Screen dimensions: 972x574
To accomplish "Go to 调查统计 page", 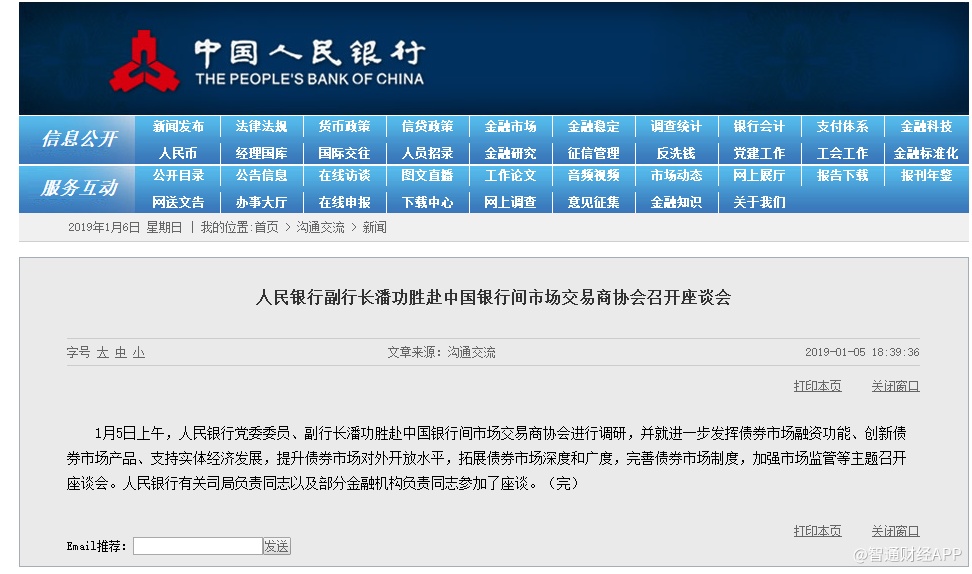I will coord(676,126).
